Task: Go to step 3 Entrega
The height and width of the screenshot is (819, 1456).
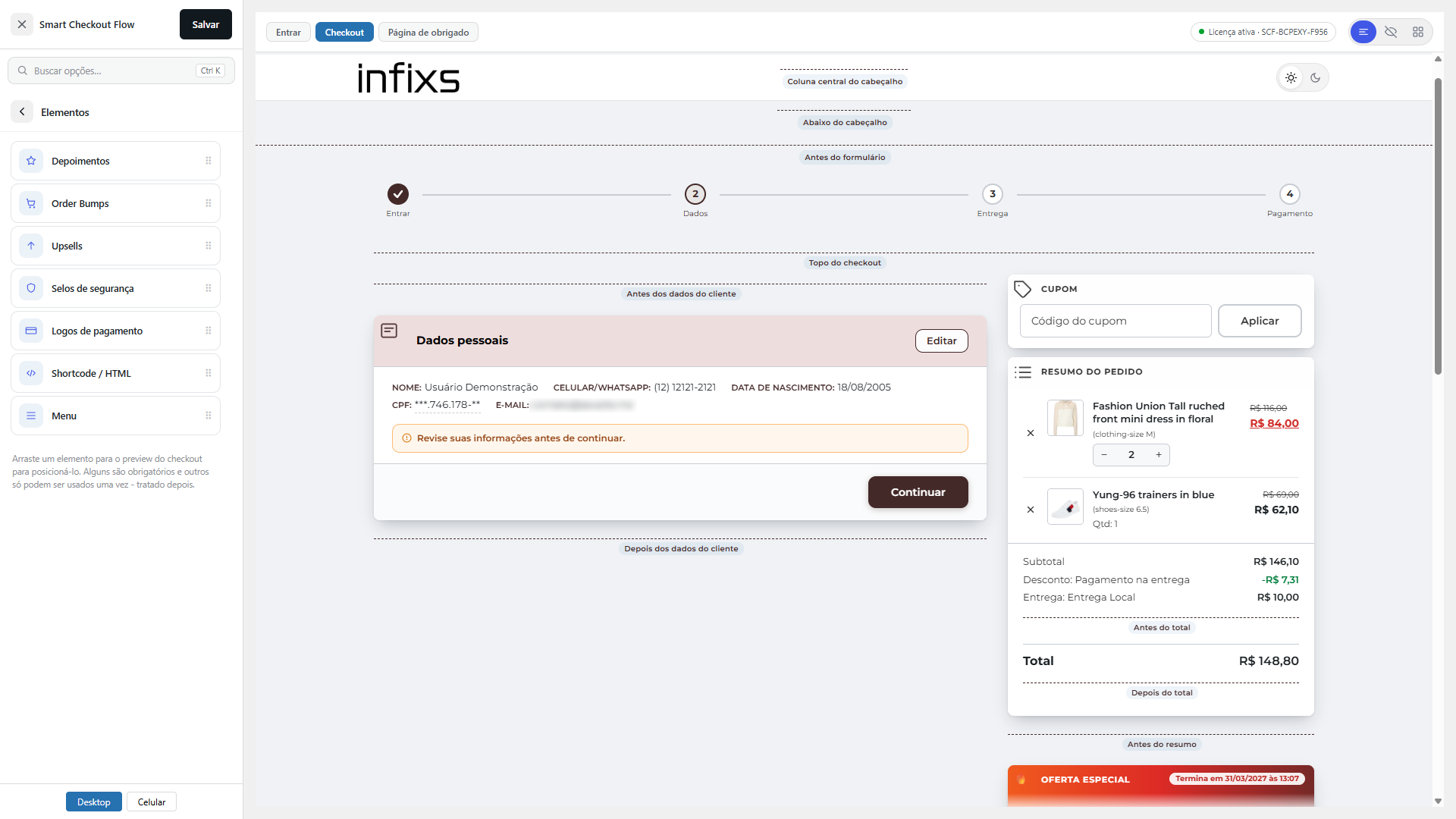Action: click(x=993, y=194)
